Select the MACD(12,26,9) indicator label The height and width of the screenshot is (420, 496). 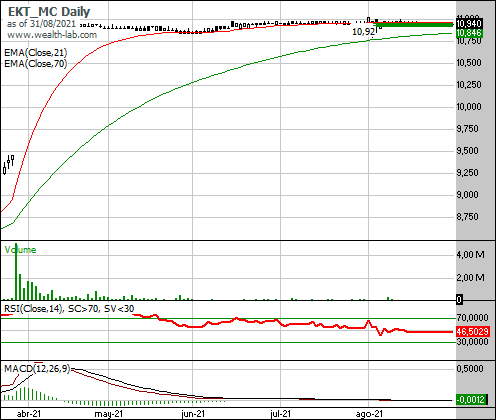click(x=37, y=368)
